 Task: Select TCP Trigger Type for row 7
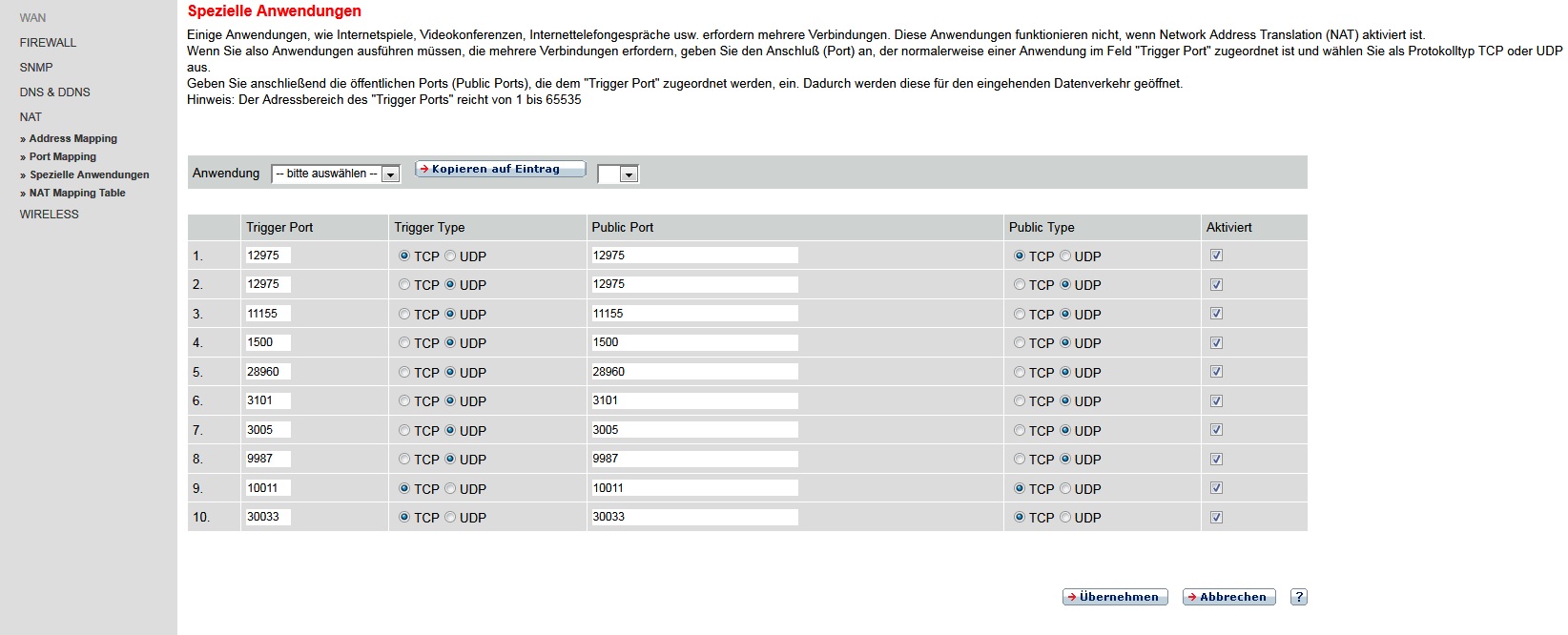(x=404, y=430)
